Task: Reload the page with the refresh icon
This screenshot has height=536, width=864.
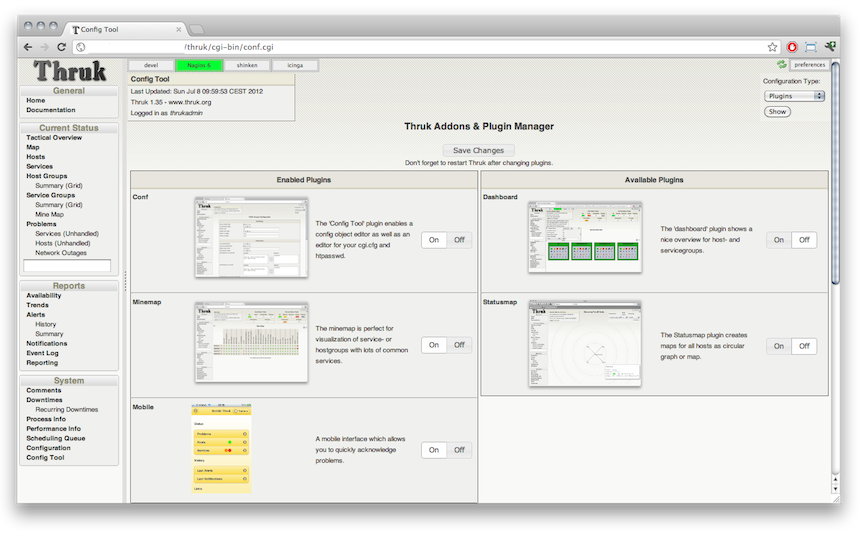Action: tap(61, 47)
